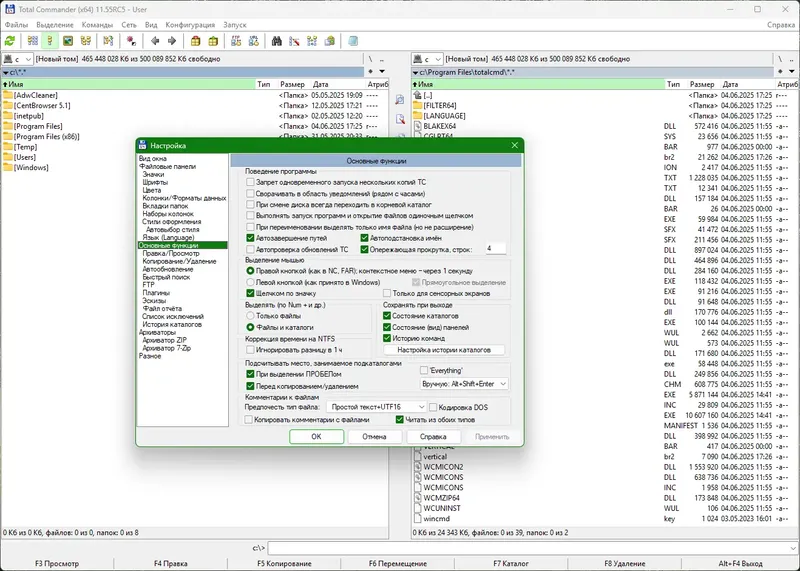Click the Pack files gift-box icon
800x571 pixels.
pyautogui.click(x=196, y=41)
